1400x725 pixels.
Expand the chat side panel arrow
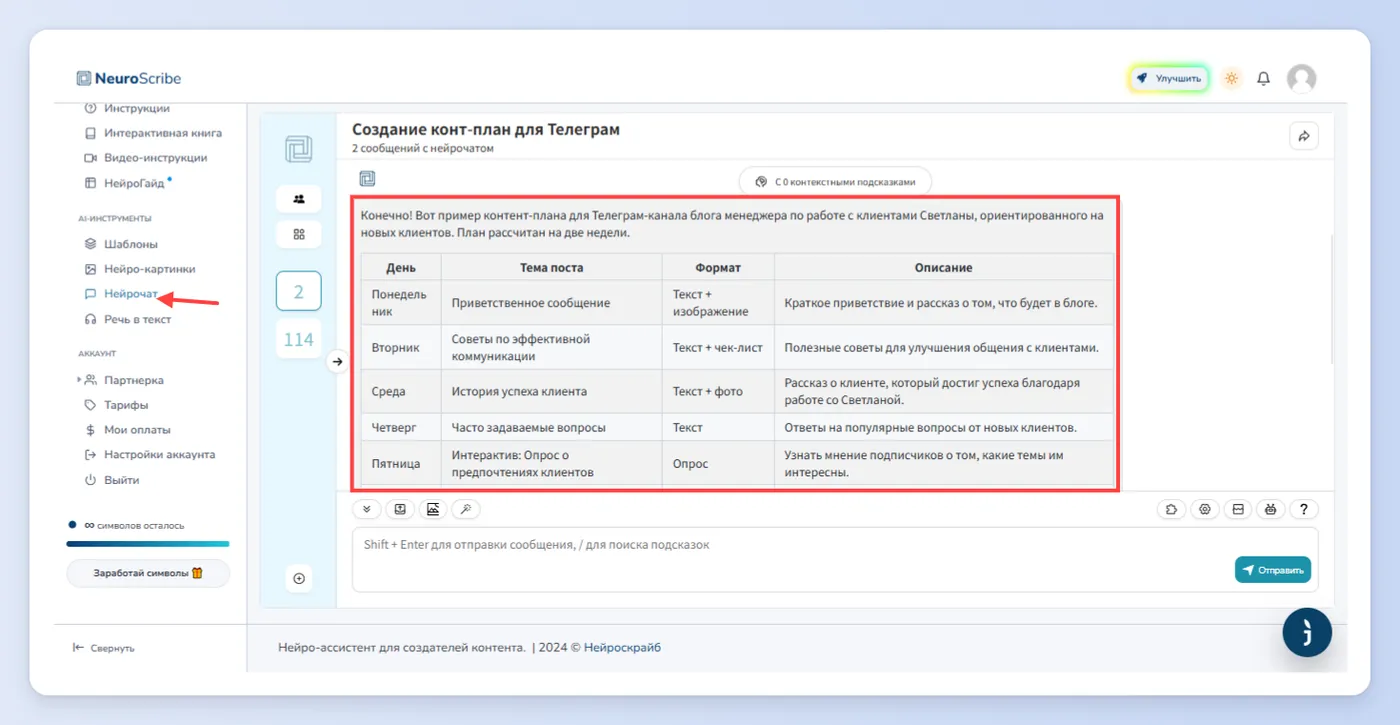[x=337, y=361]
